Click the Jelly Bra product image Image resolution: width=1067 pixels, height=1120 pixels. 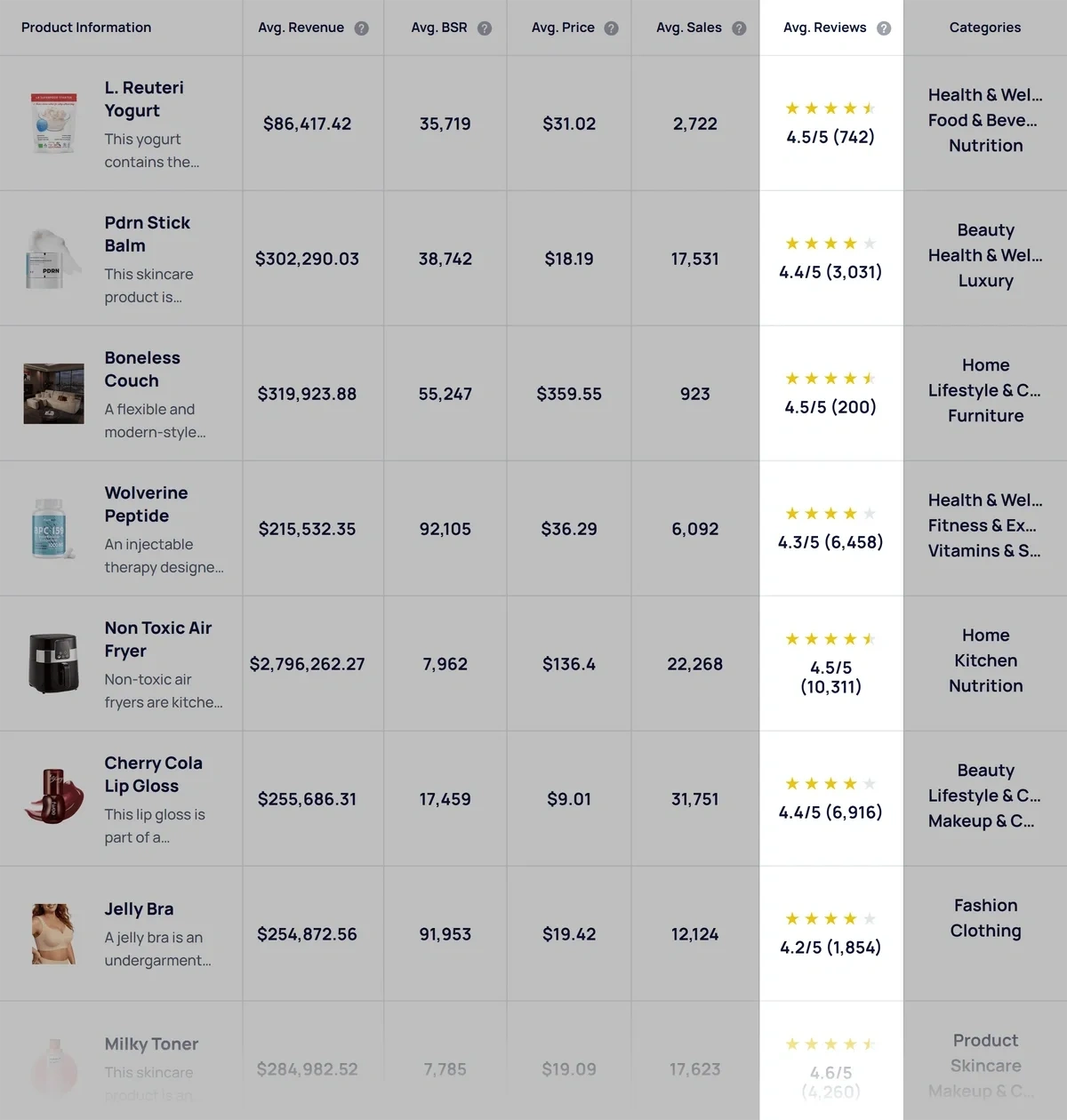[x=53, y=933]
